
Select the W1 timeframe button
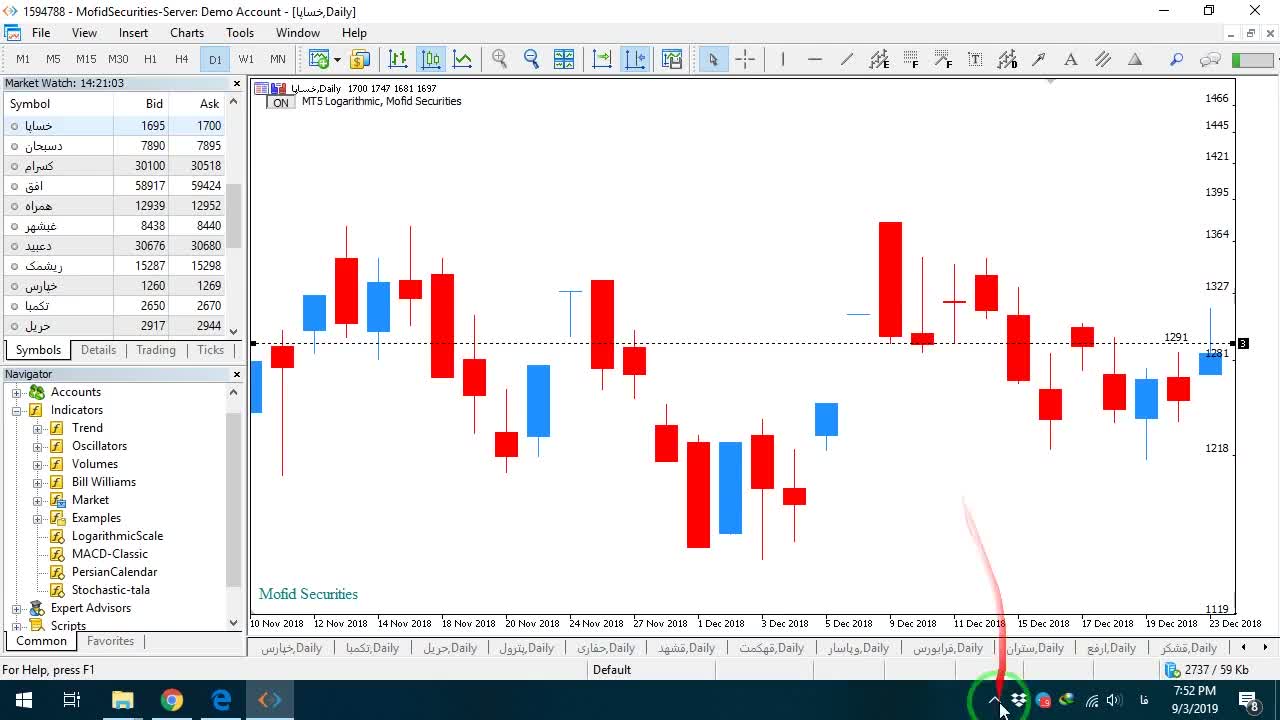(246, 59)
